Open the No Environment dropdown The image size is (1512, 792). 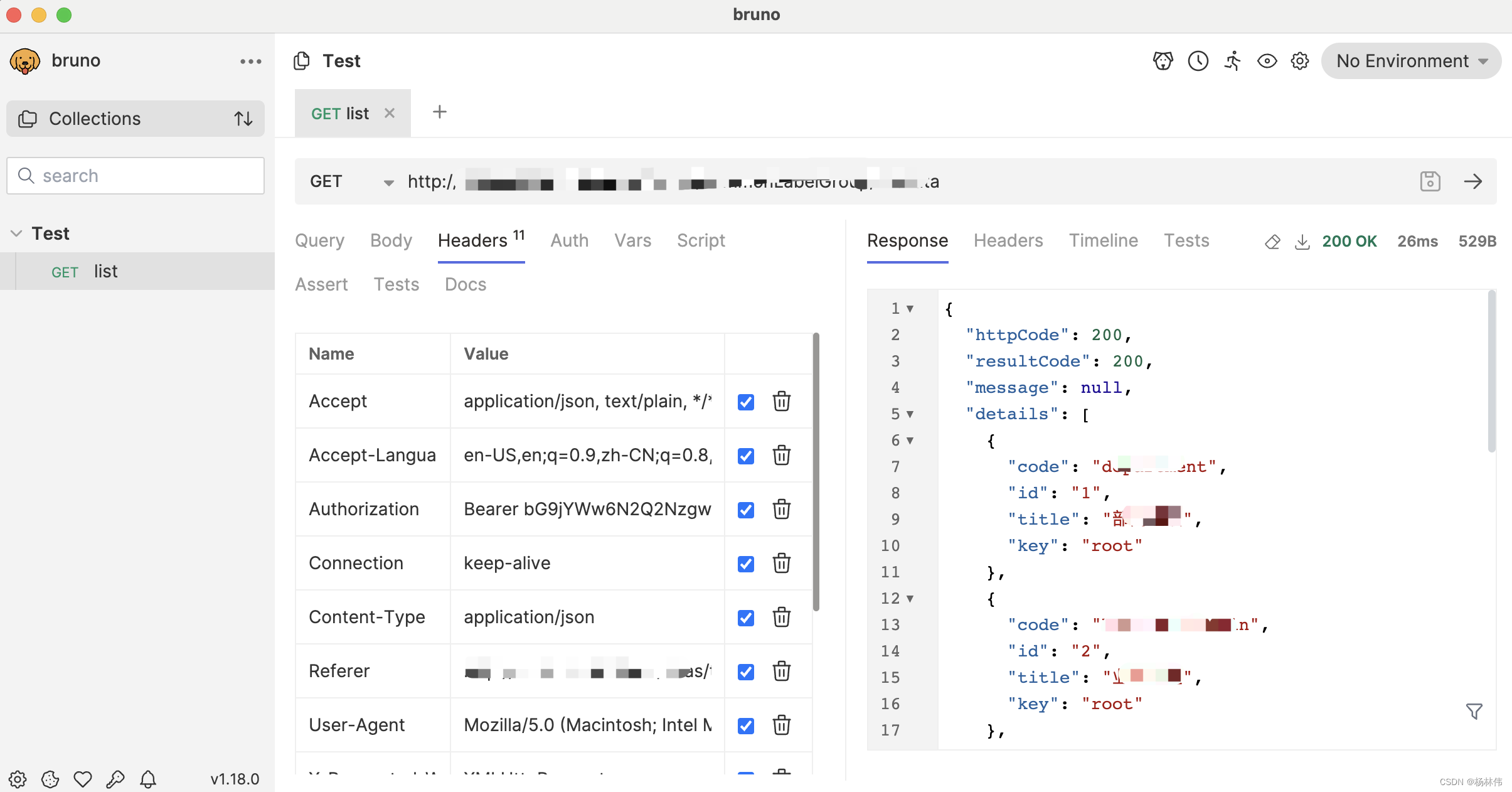click(x=1411, y=61)
